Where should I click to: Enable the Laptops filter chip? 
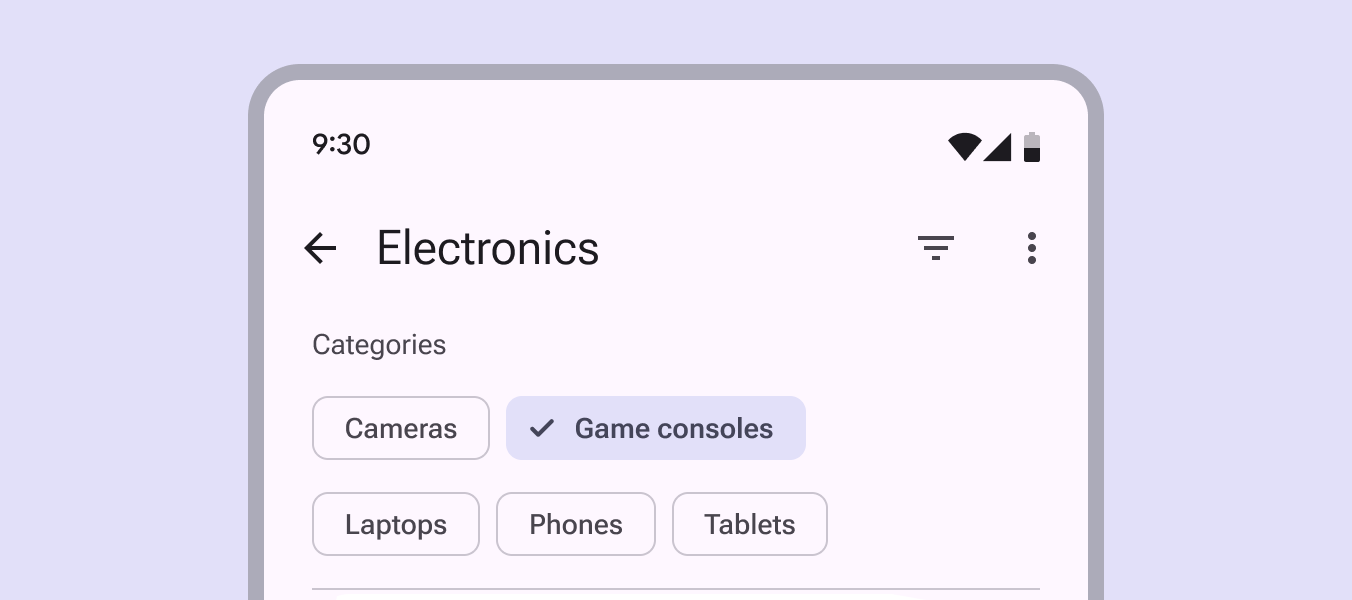[396, 524]
